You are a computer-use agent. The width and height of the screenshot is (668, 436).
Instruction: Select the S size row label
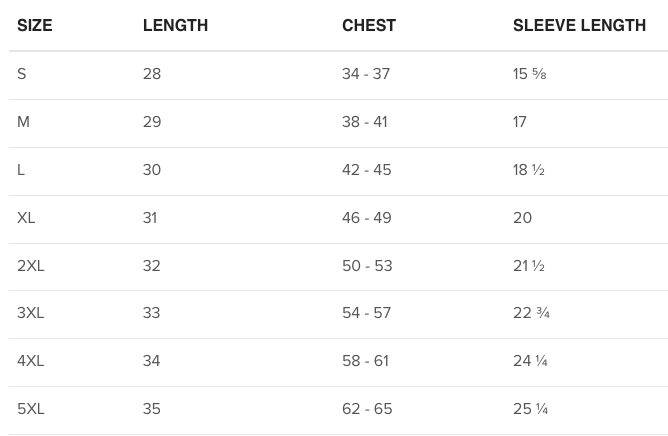pyautogui.click(x=22, y=74)
